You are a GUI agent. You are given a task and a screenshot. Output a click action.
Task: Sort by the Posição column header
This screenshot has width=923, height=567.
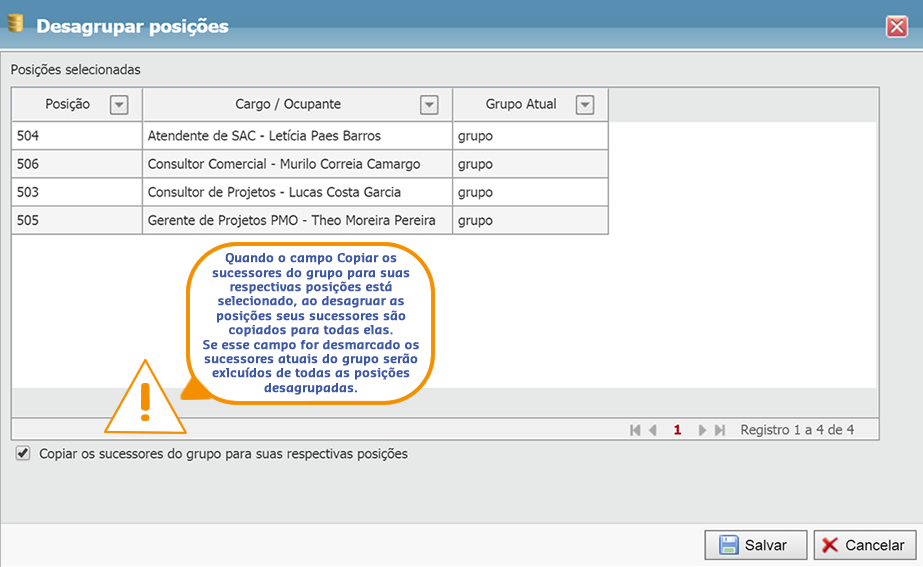(x=67, y=104)
